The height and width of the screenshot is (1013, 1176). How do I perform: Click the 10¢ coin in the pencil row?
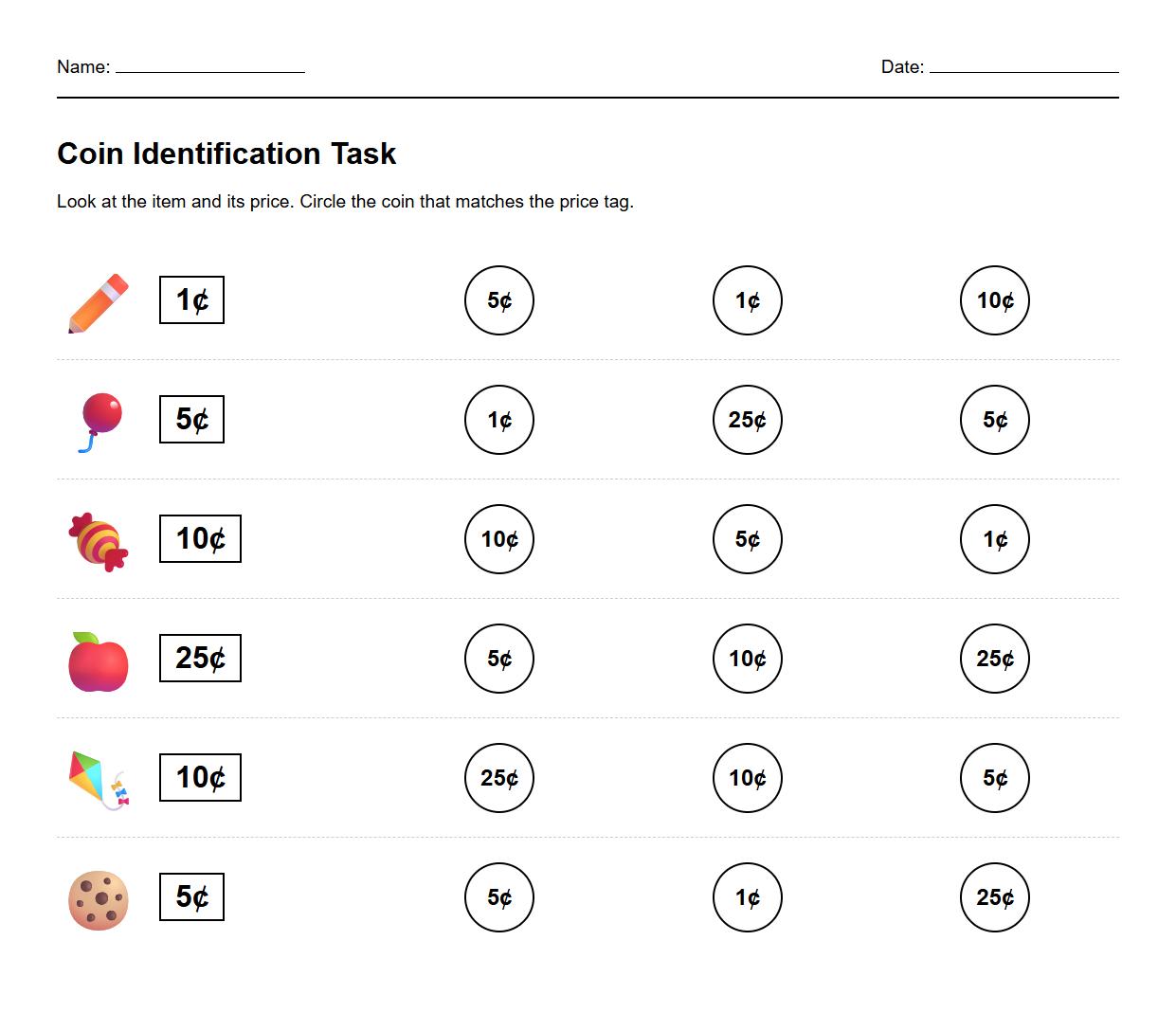click(994, 300)
